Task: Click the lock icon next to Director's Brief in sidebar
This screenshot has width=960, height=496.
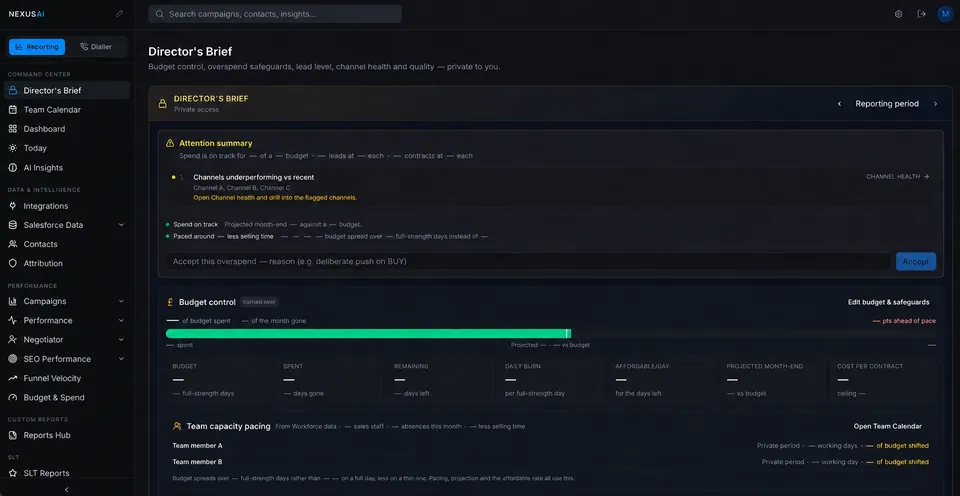Action: pos(13,91)
